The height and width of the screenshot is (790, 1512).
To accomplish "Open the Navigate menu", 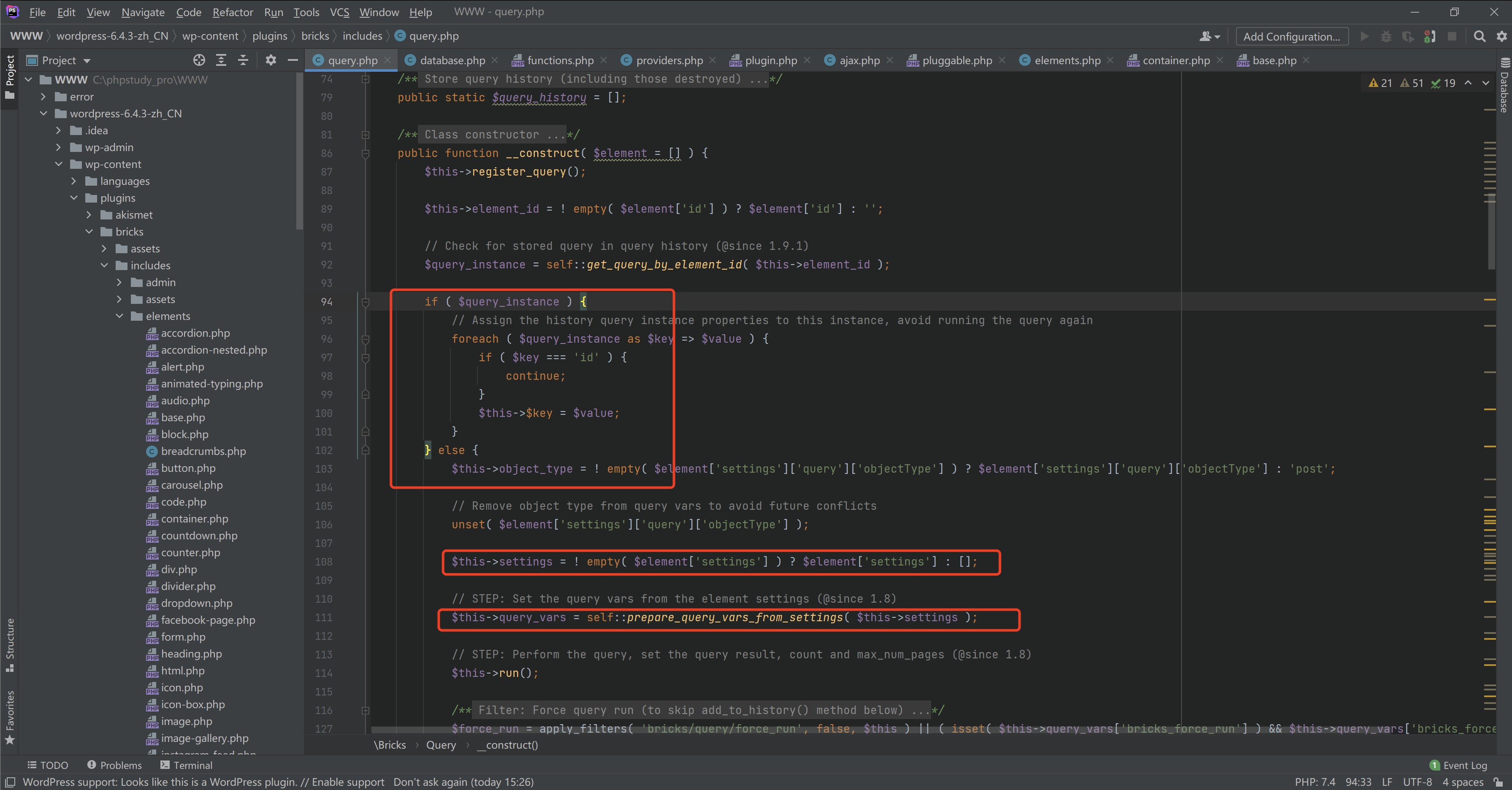I will tap(143, 12).
